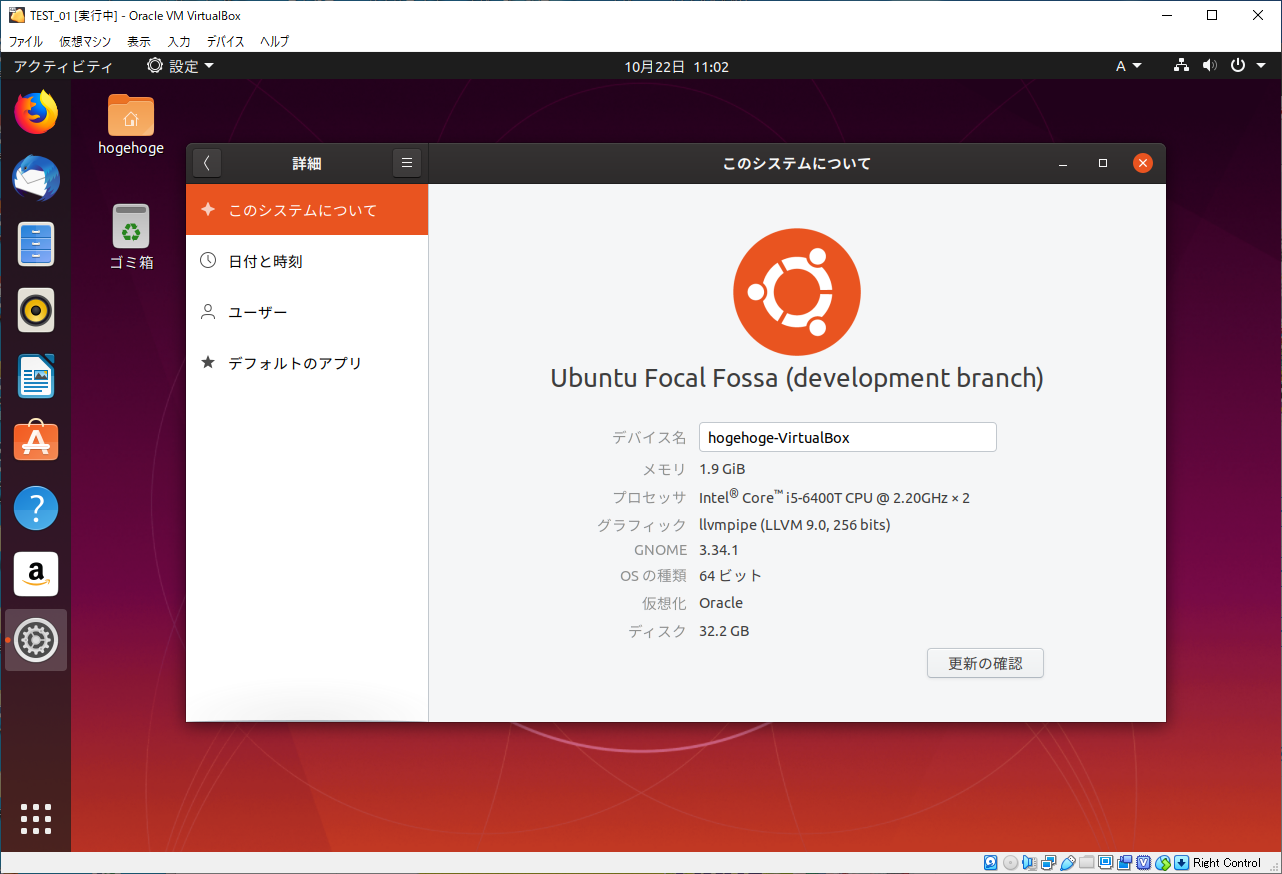Open the 仮想マシン menu
This screenshot has height=874, width=1282.
pyautogui.click(x=85, y=41)
